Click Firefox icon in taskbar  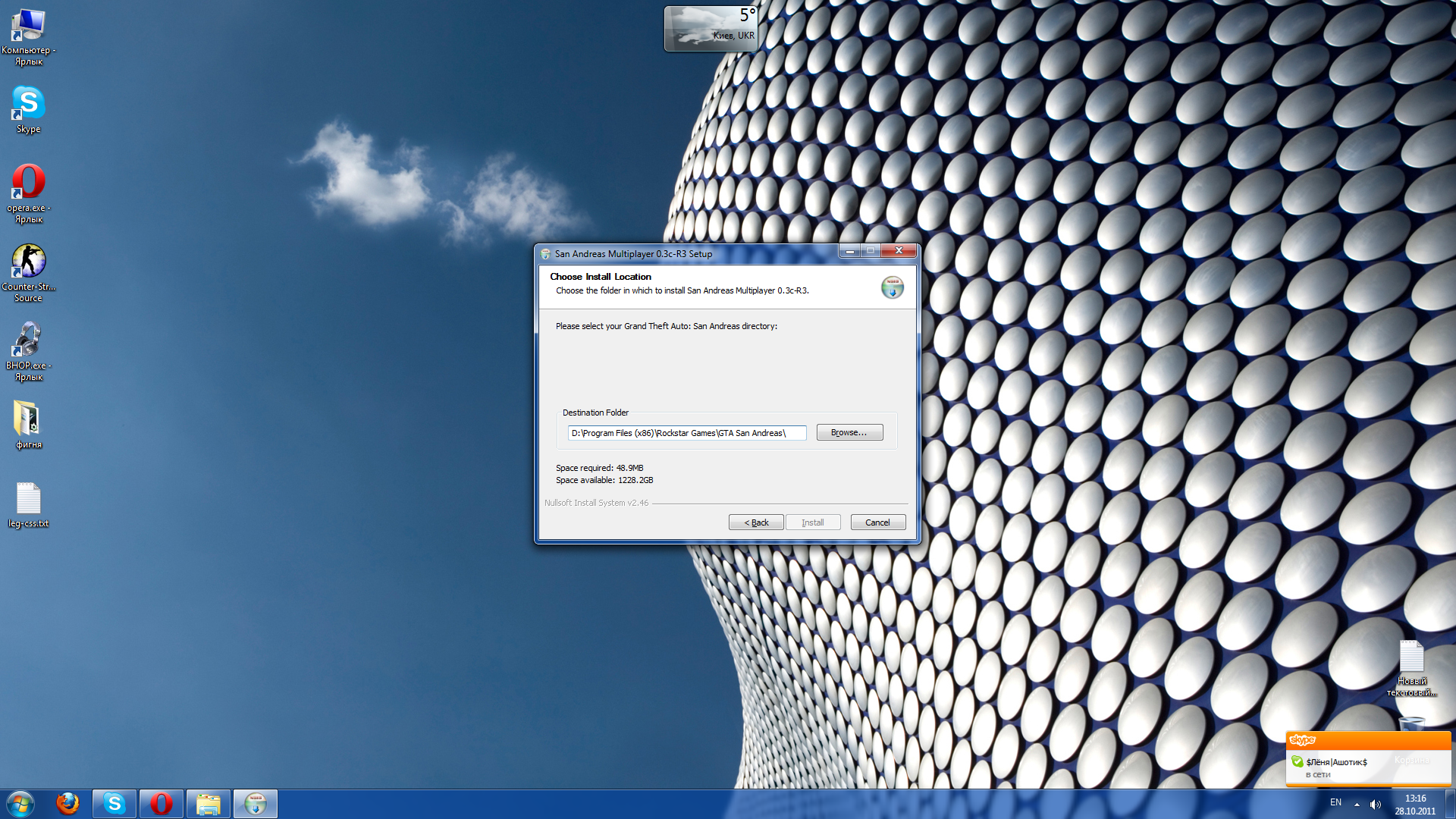[67, 803]
